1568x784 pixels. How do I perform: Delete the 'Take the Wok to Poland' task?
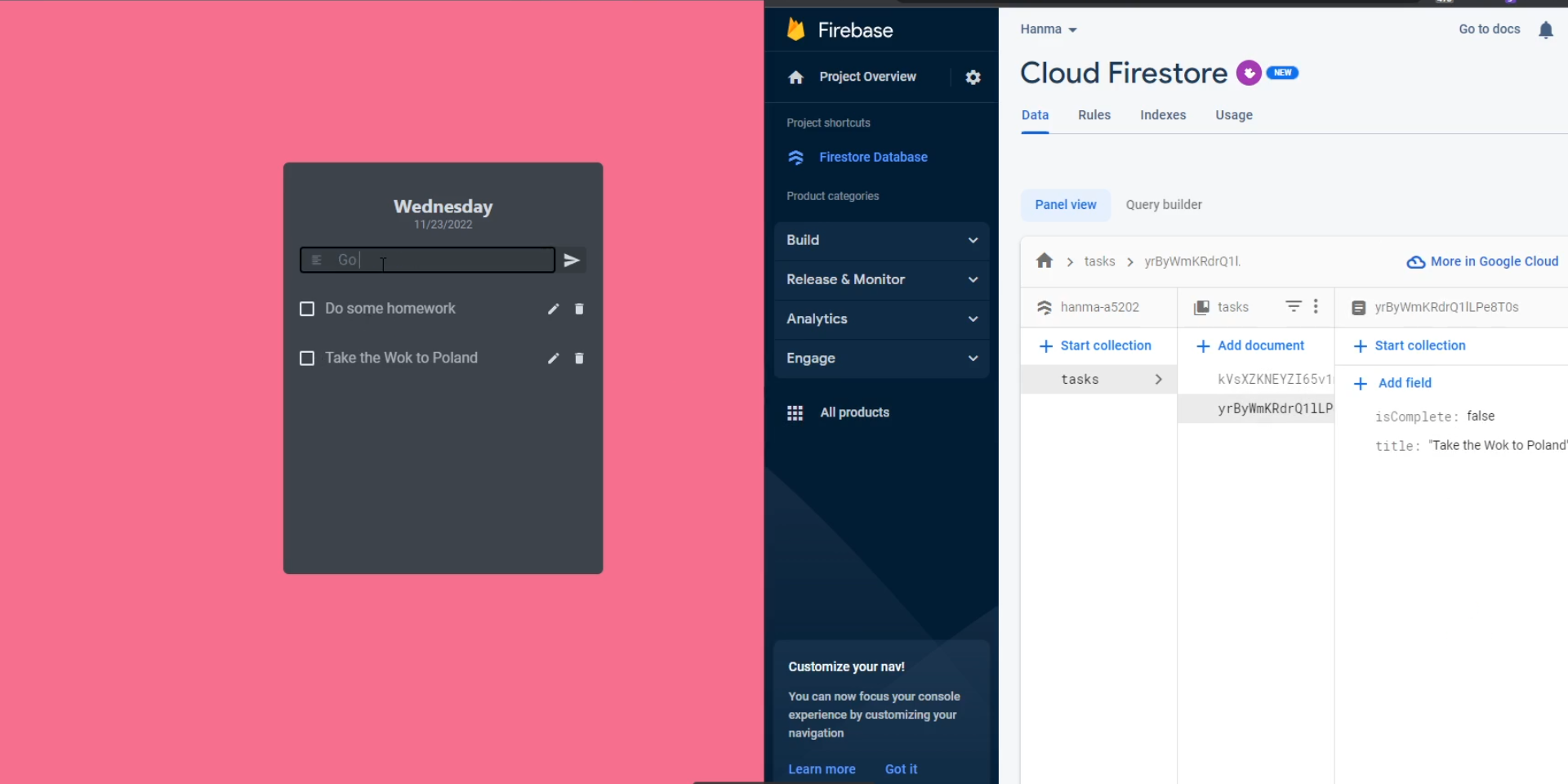pos(579,359)
